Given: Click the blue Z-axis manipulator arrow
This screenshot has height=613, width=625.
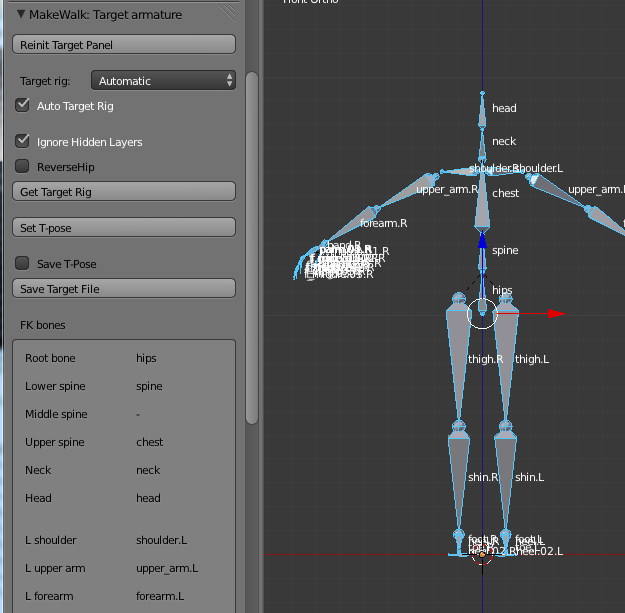Looking at the screenshot, I should pos(482,240).
